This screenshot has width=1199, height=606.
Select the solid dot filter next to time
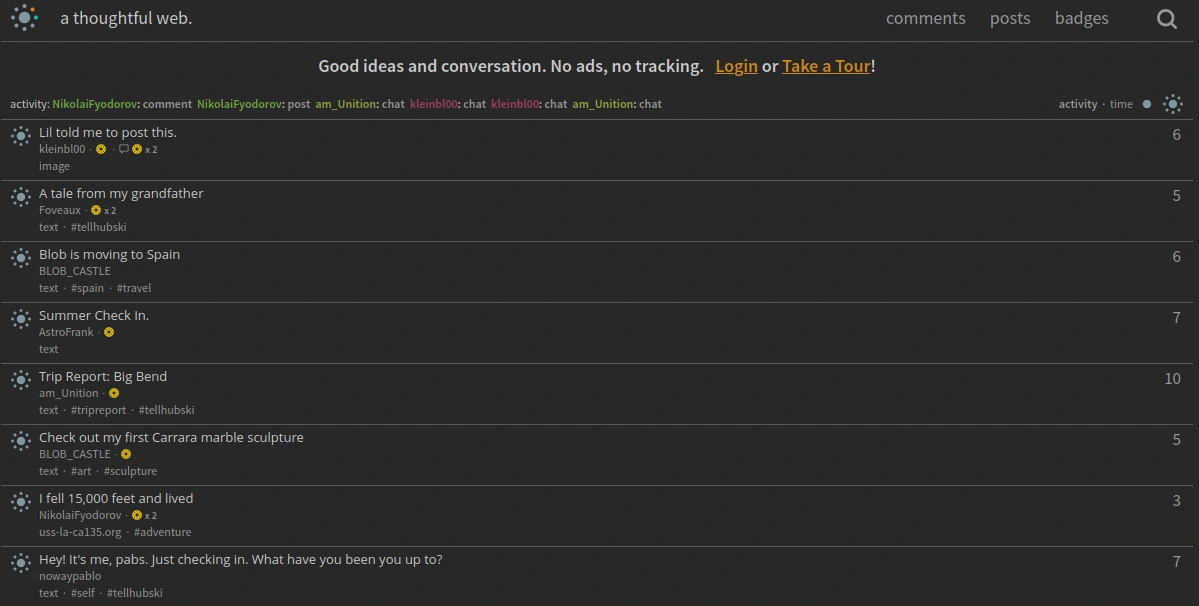pos(1147,104)
